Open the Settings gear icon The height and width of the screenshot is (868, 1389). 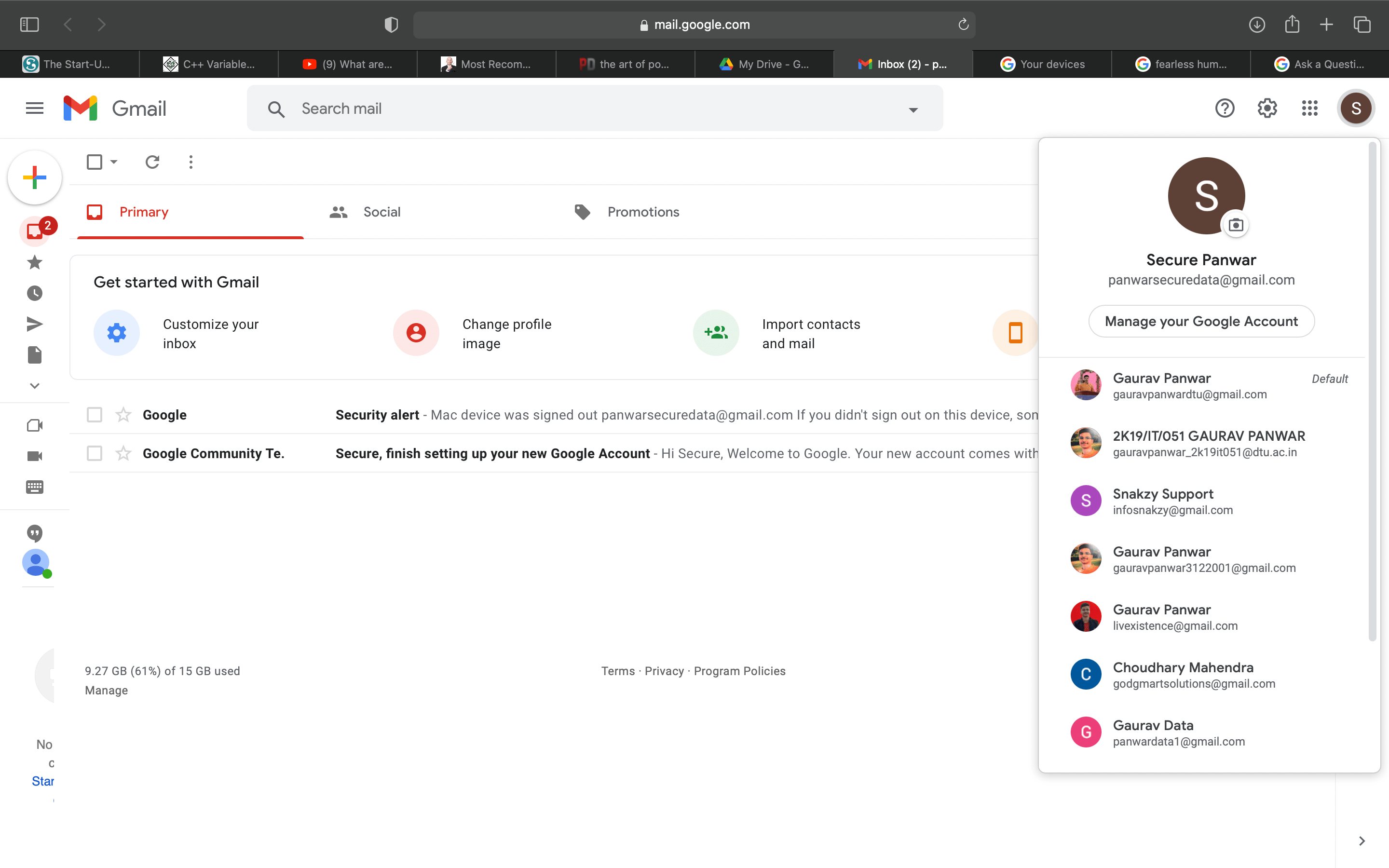1267,108
